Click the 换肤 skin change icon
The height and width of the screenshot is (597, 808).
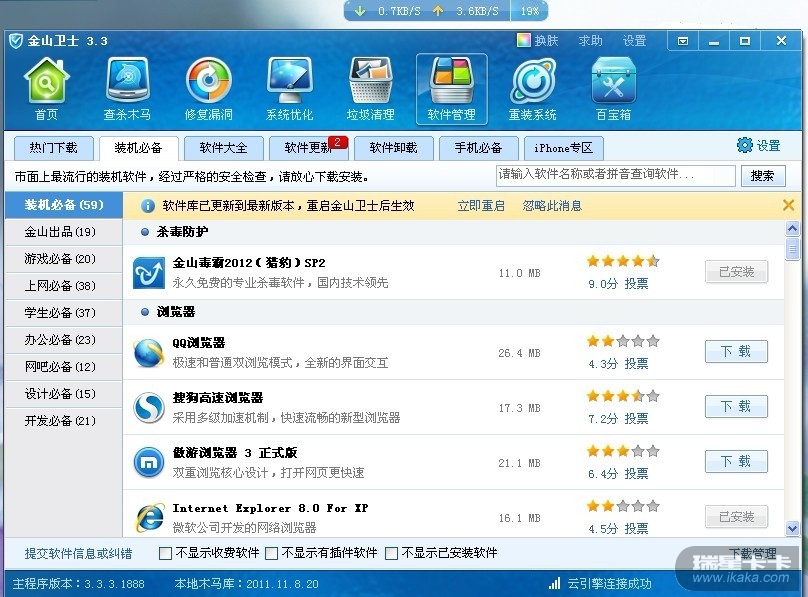[524, 40]
